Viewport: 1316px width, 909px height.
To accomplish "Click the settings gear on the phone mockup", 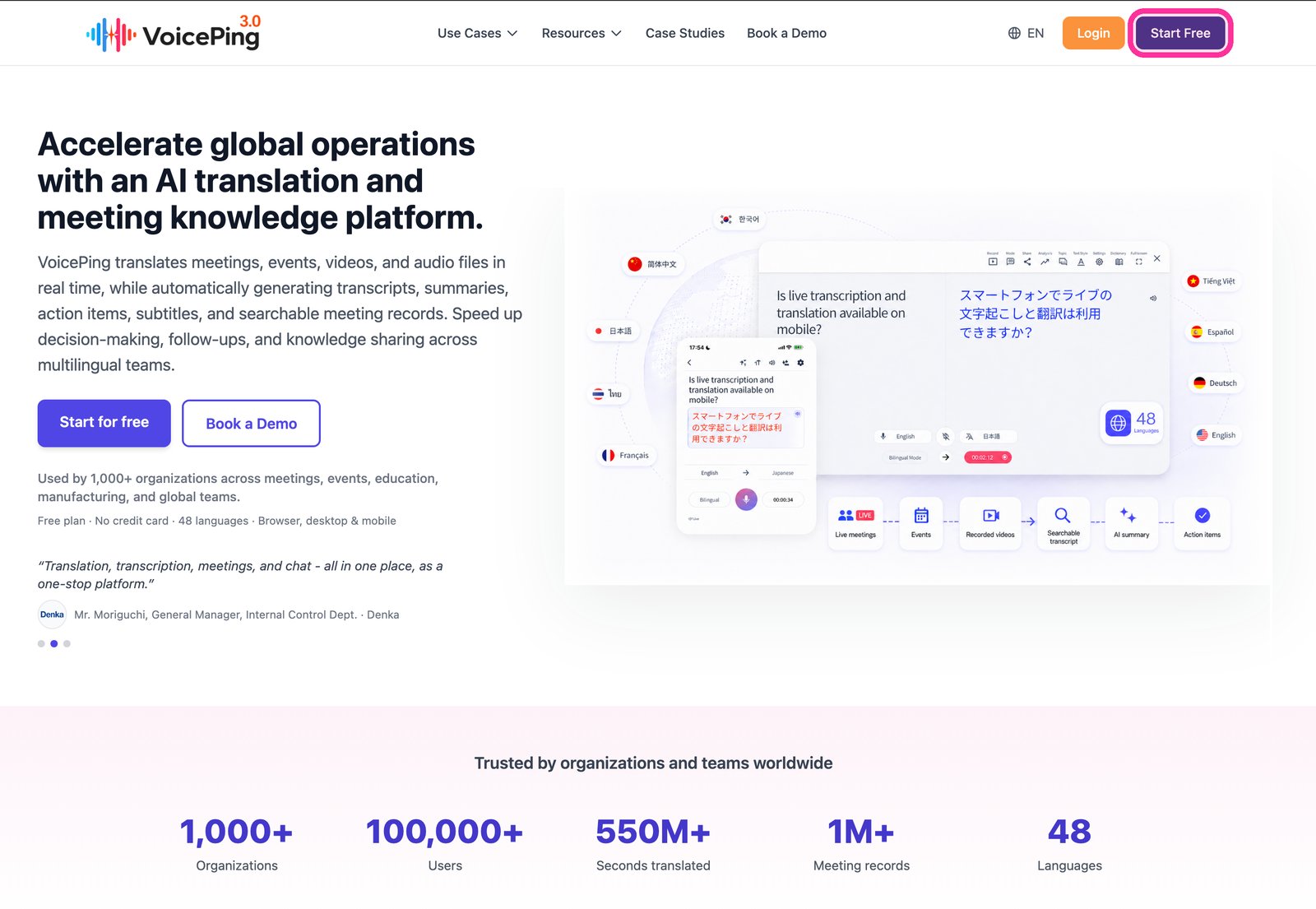I will point(800,362).
